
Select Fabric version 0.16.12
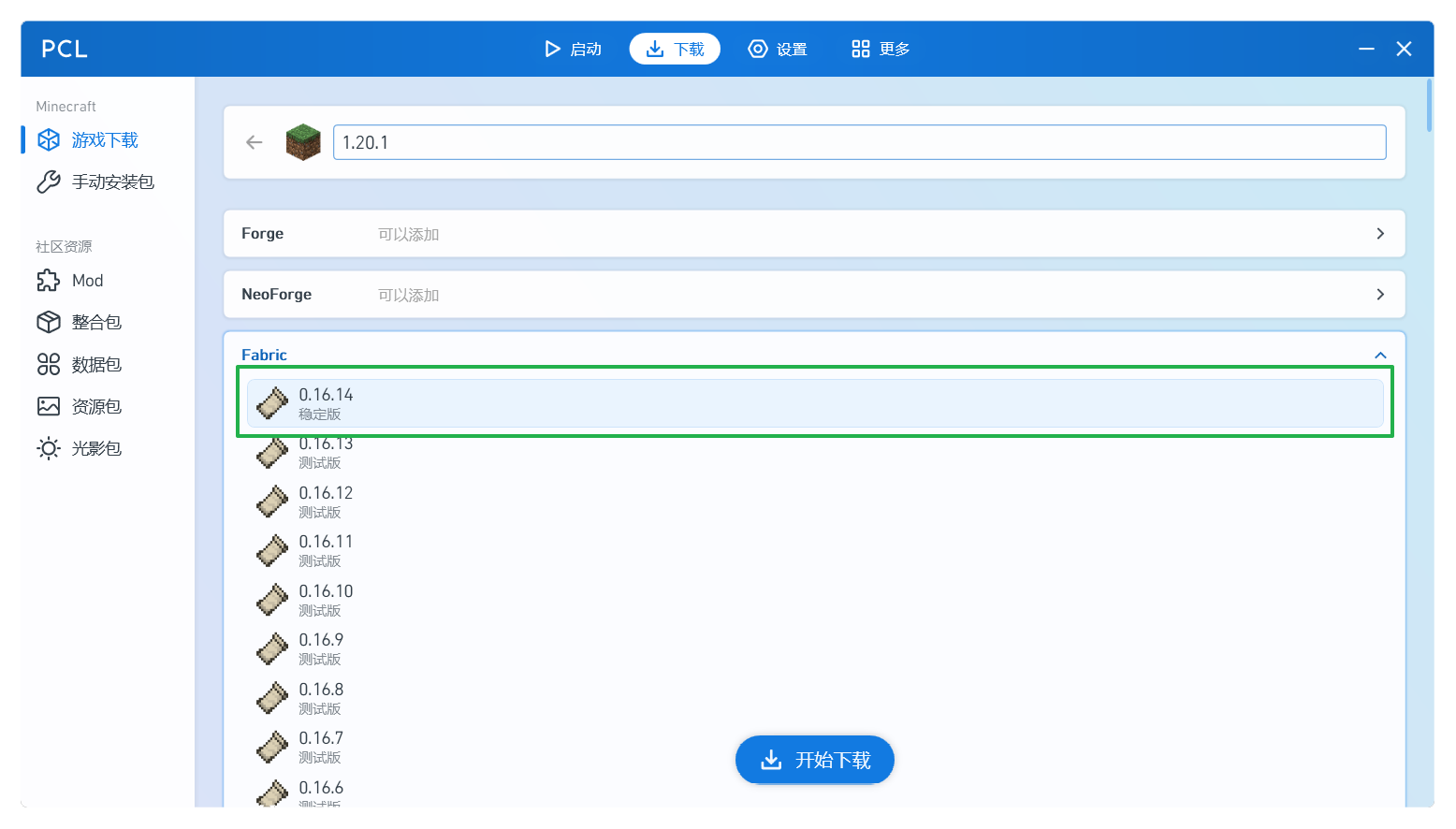[x=815, y=502]
